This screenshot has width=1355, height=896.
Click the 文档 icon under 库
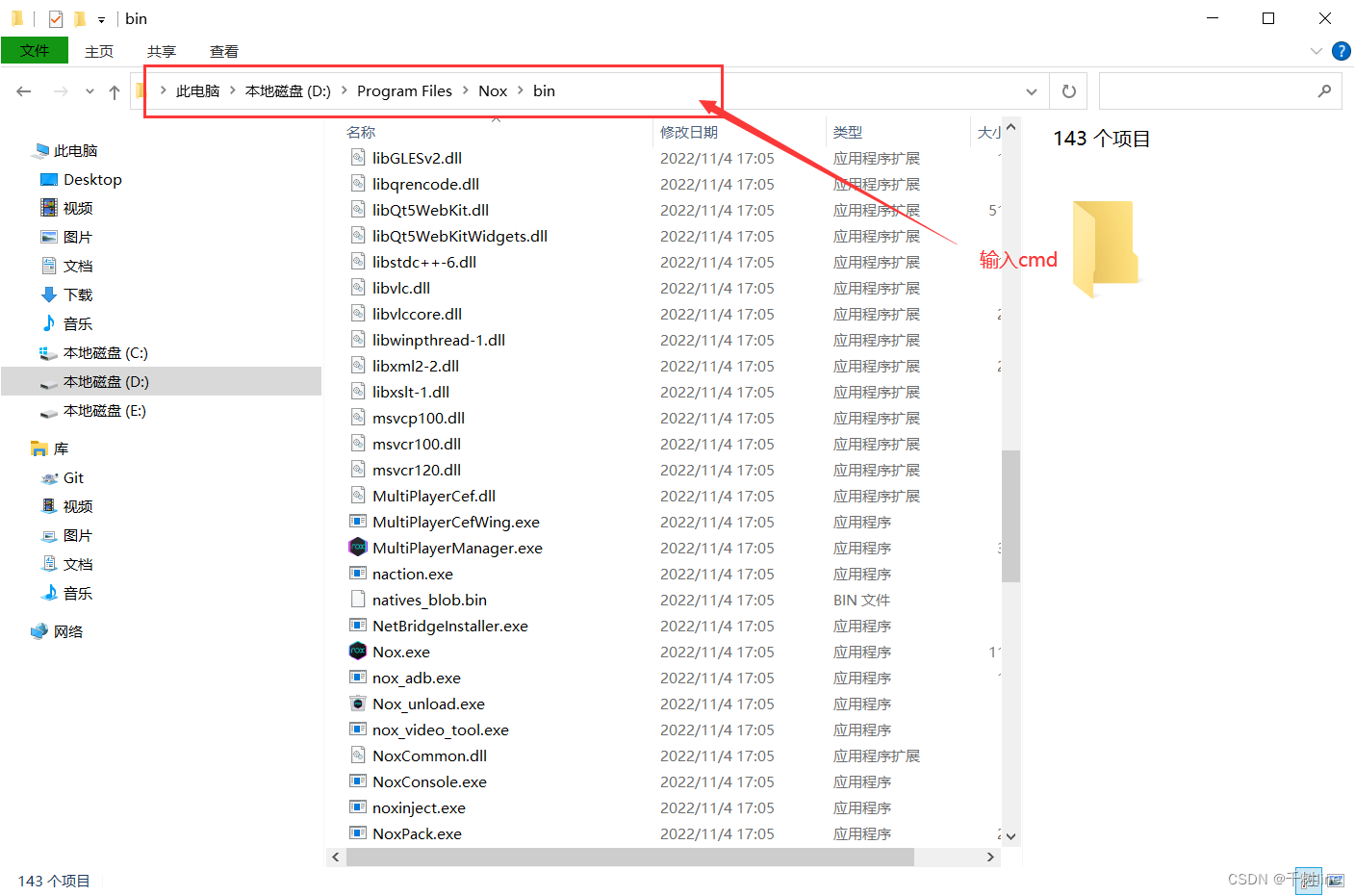49,564
